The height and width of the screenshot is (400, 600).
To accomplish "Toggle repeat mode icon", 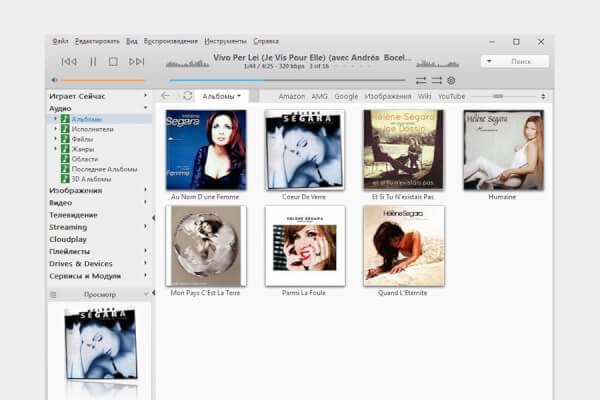I will (421, 80).
